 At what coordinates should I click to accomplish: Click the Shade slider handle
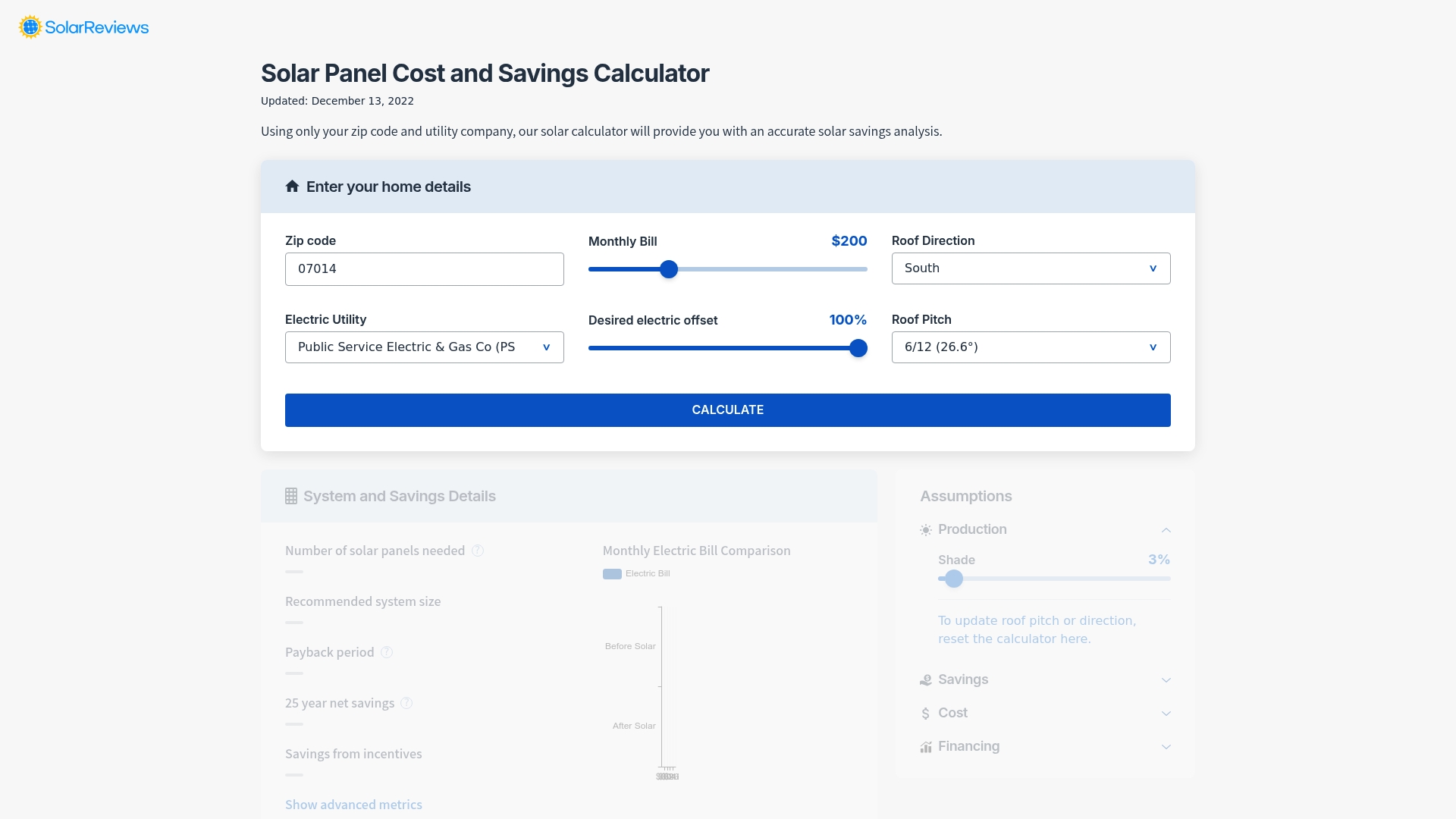[x=953, y=579]
